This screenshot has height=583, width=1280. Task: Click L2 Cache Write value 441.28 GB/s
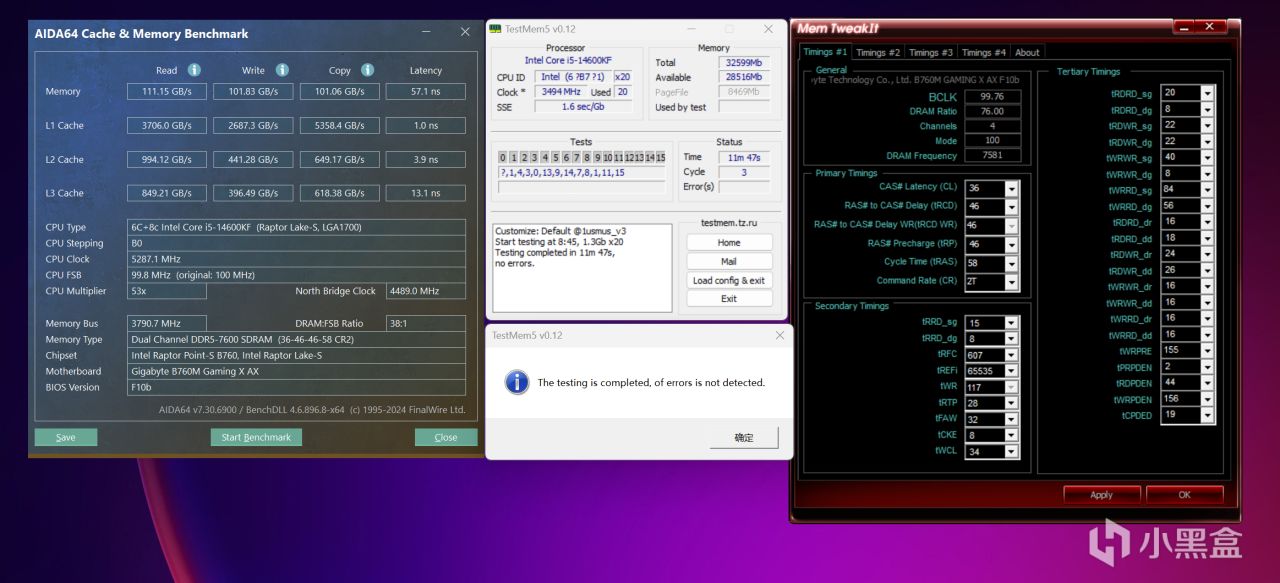[253, 159]
